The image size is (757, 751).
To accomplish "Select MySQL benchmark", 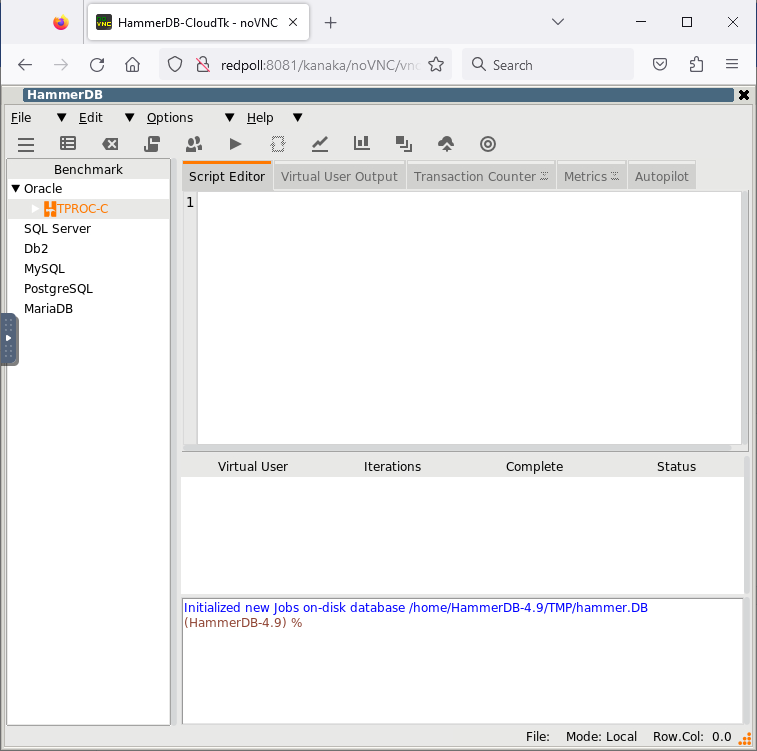I will point(44,269).
